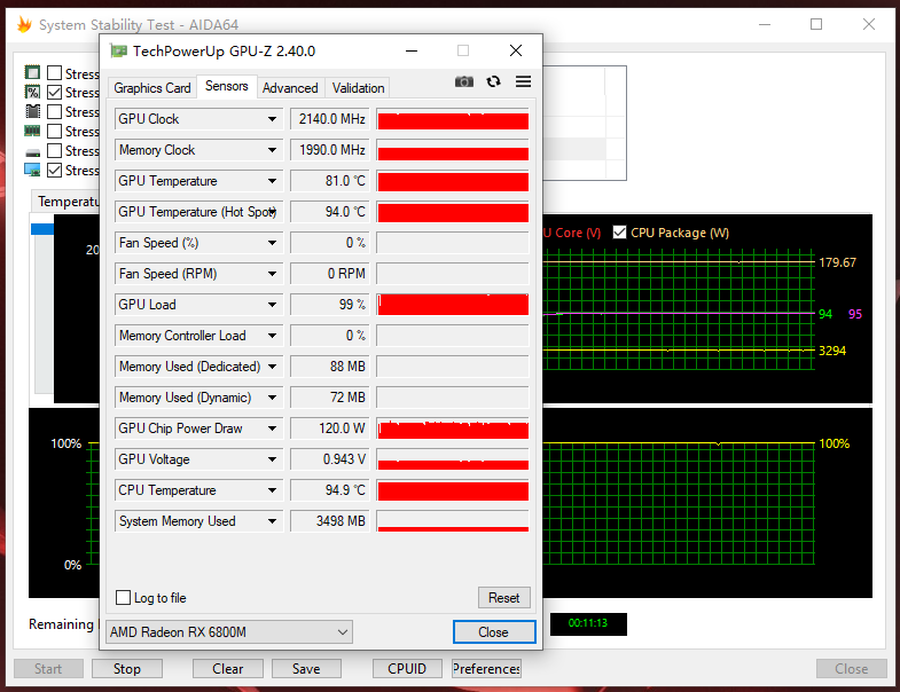
Task: Click the local disk stress icon
Action: (32, 151)
